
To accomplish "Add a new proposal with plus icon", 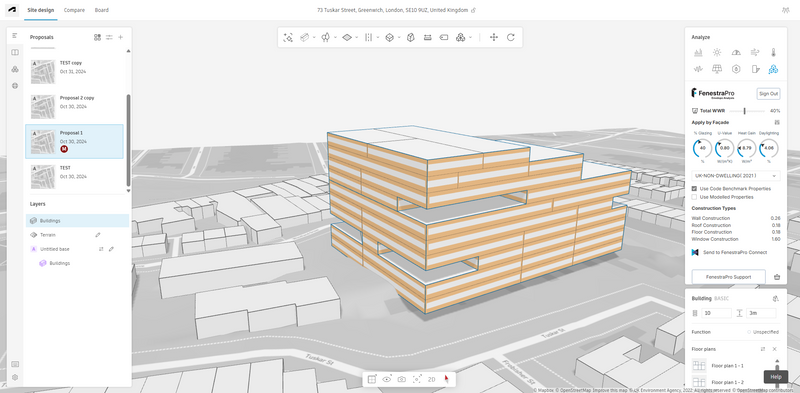I will click(x=120, y=37).
